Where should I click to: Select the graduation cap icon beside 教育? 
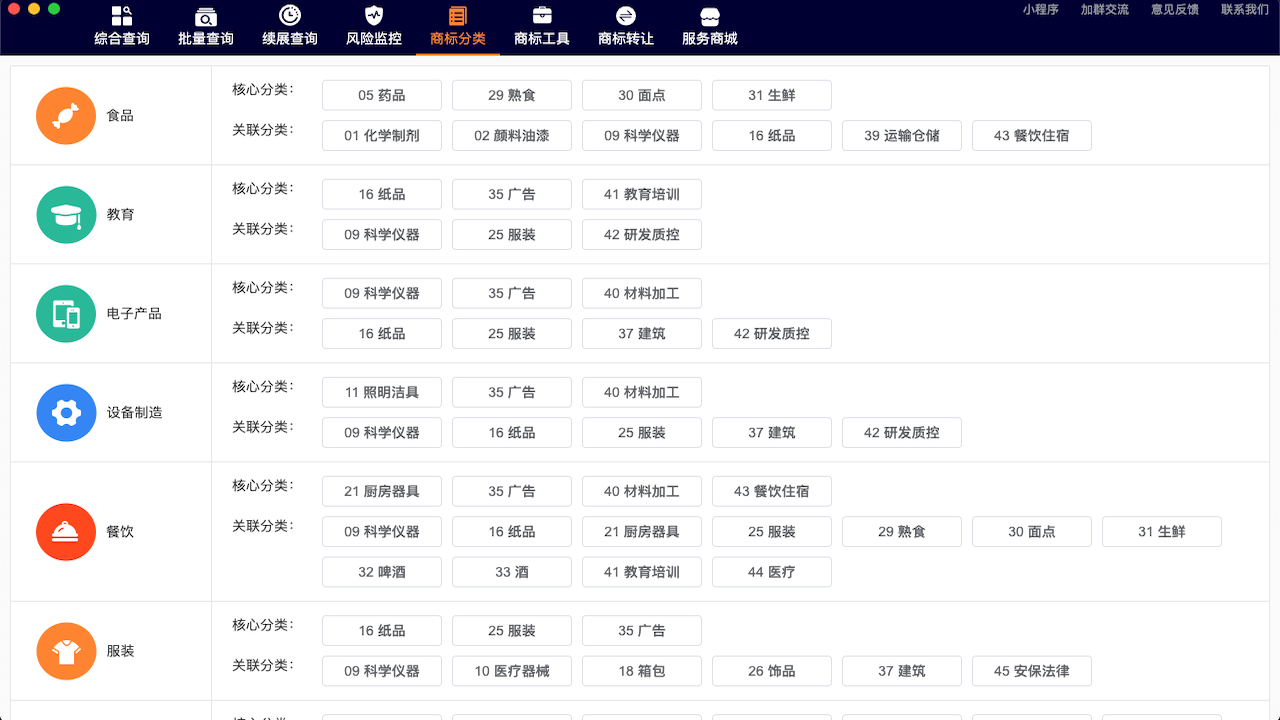point(66,214)
